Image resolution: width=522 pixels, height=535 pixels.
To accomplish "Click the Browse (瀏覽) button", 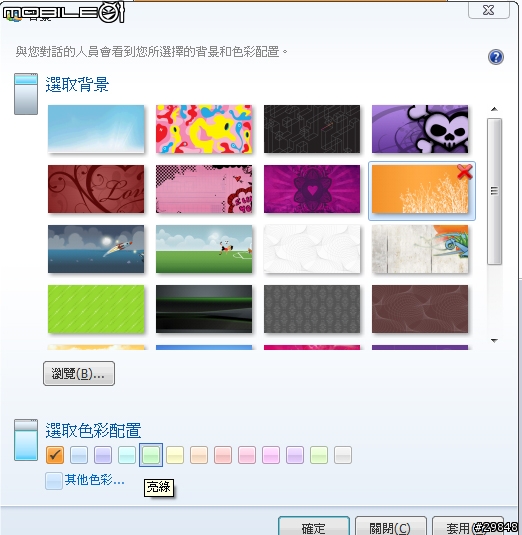I will [x=79, y=374].
